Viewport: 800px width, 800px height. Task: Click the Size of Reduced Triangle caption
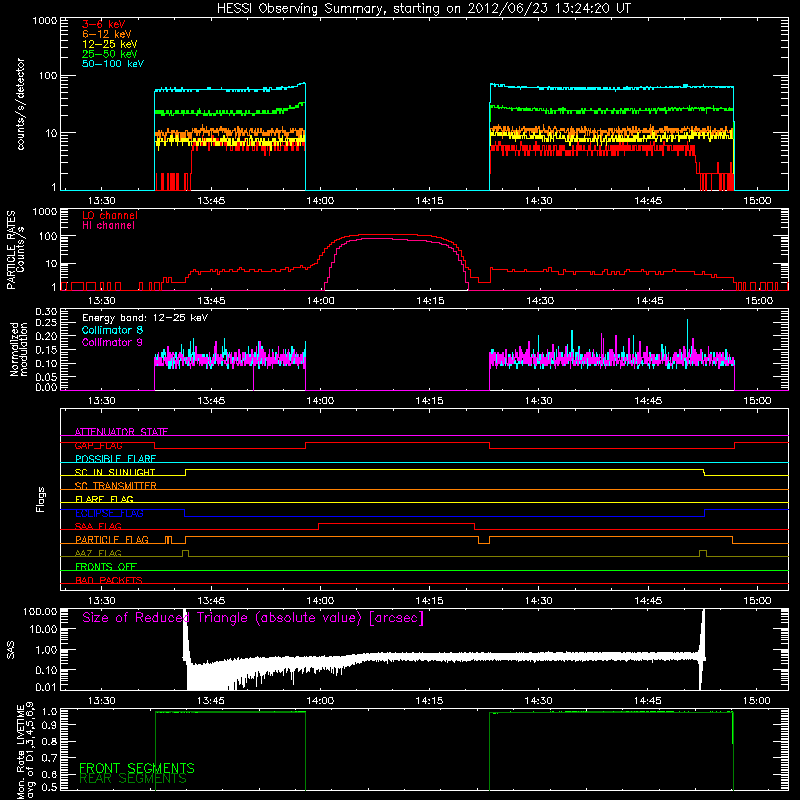tap(253, 618)
